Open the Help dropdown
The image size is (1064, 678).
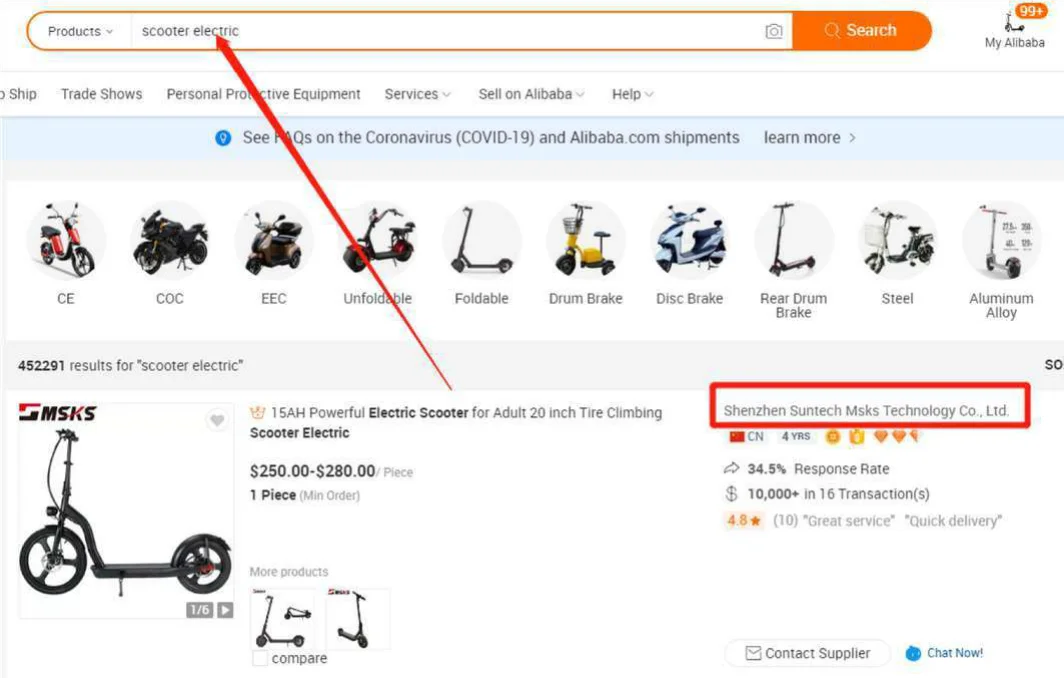point(632,94)
